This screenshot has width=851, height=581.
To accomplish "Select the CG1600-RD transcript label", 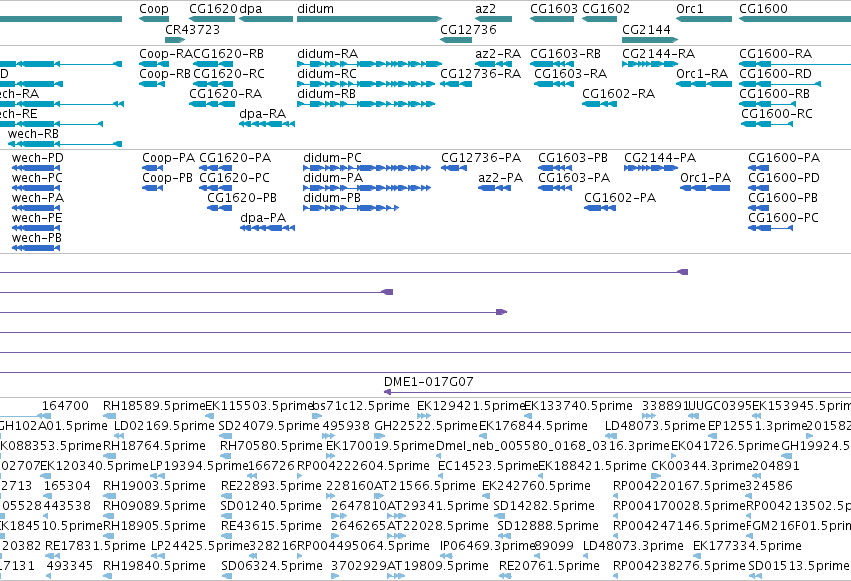I will click(x=775, y=74).
